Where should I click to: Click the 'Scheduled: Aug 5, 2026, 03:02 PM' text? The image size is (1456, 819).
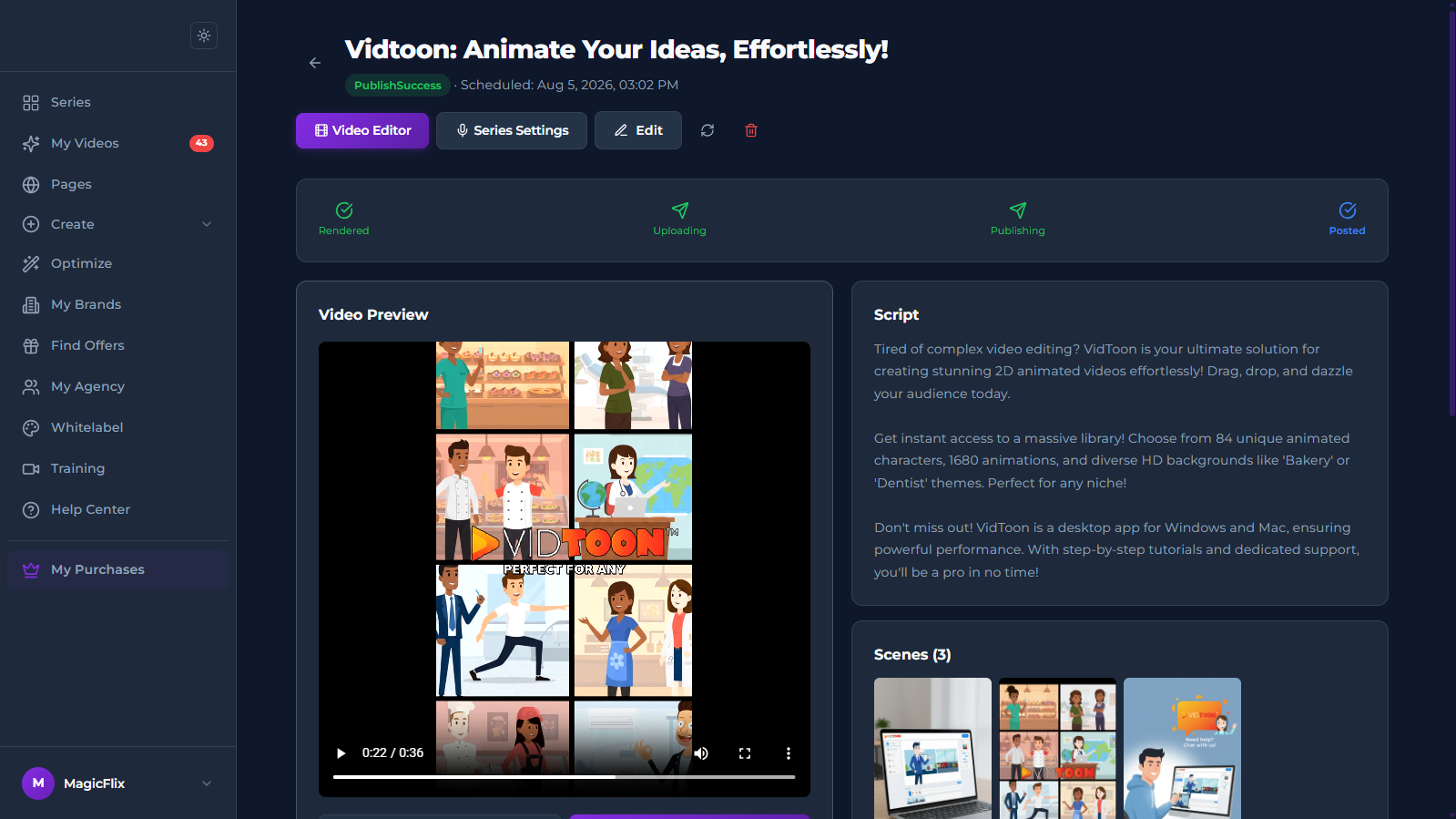569,85
